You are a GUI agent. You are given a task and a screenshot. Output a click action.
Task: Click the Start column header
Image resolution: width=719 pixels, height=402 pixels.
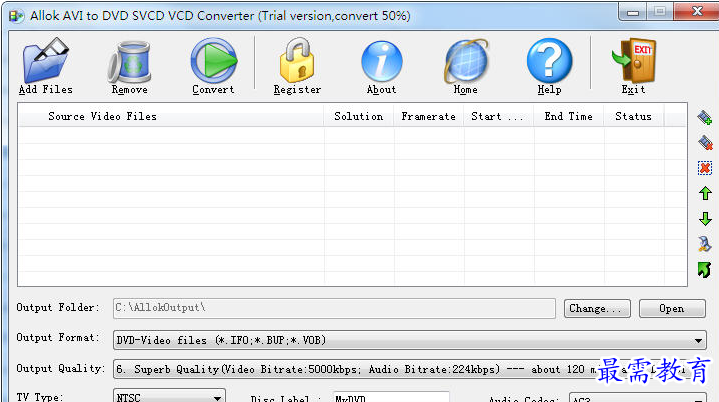click(x=499, y=116)
